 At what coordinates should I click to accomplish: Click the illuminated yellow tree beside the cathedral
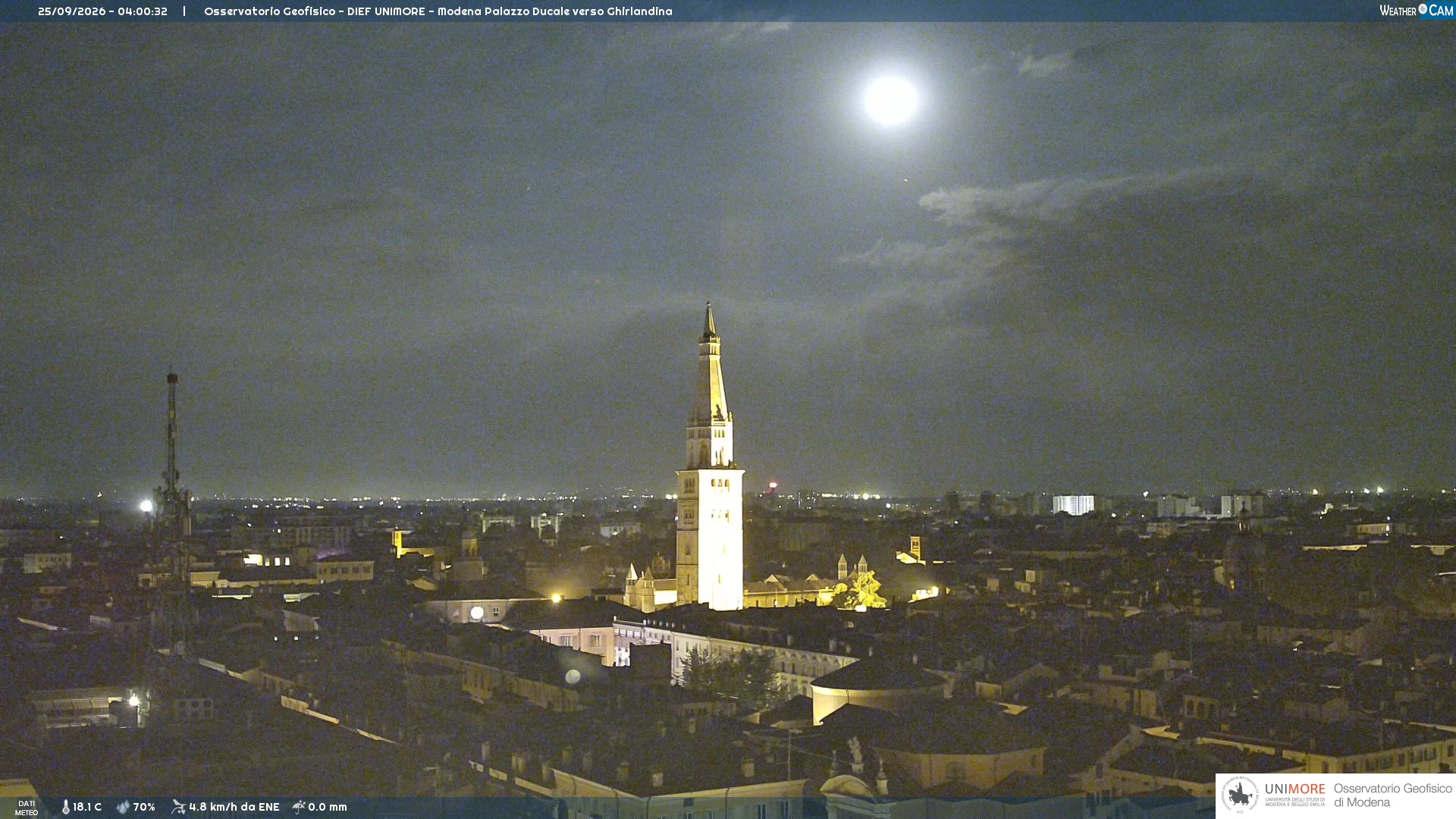(862, 591)
